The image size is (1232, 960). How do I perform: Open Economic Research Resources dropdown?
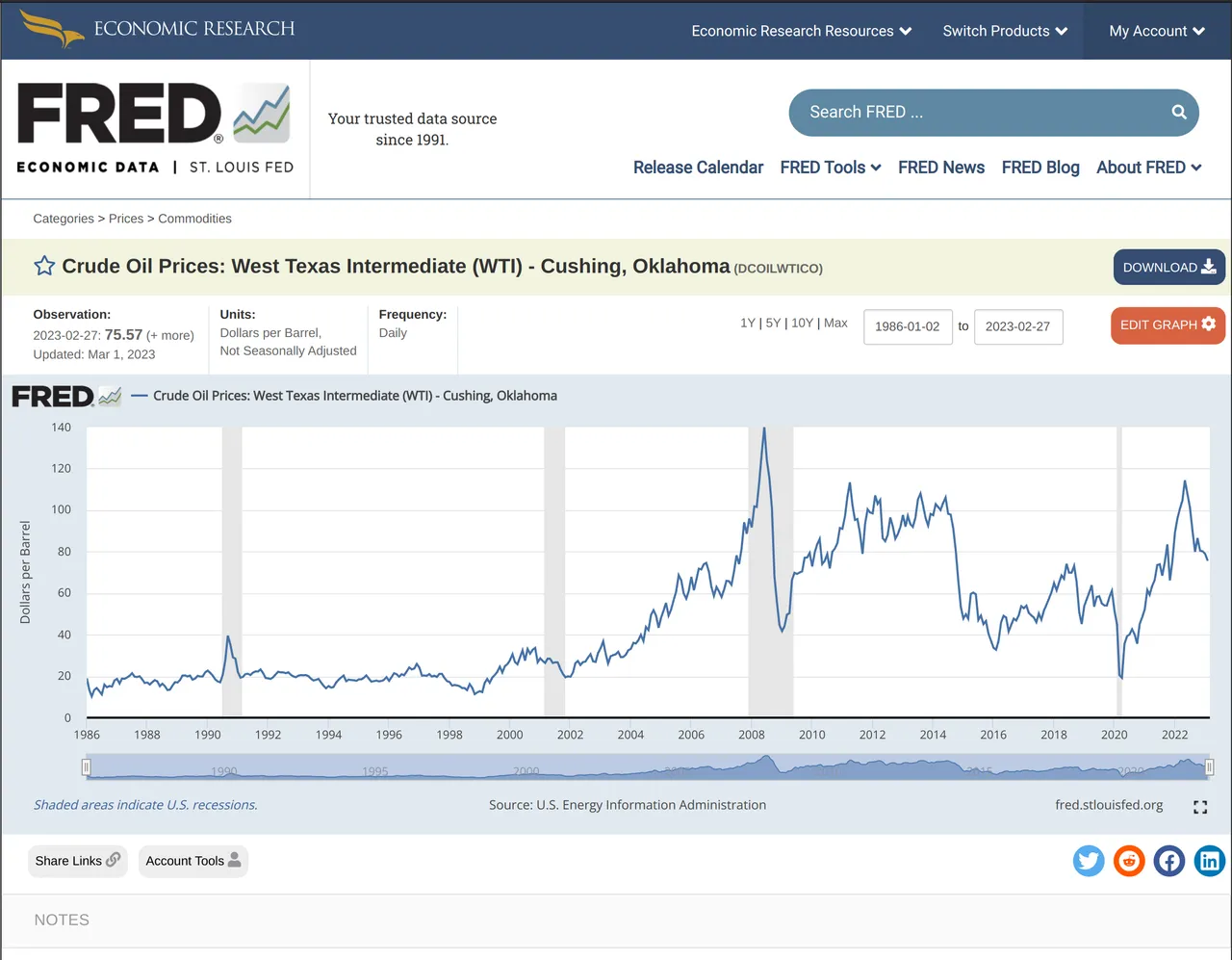point(802,31)
